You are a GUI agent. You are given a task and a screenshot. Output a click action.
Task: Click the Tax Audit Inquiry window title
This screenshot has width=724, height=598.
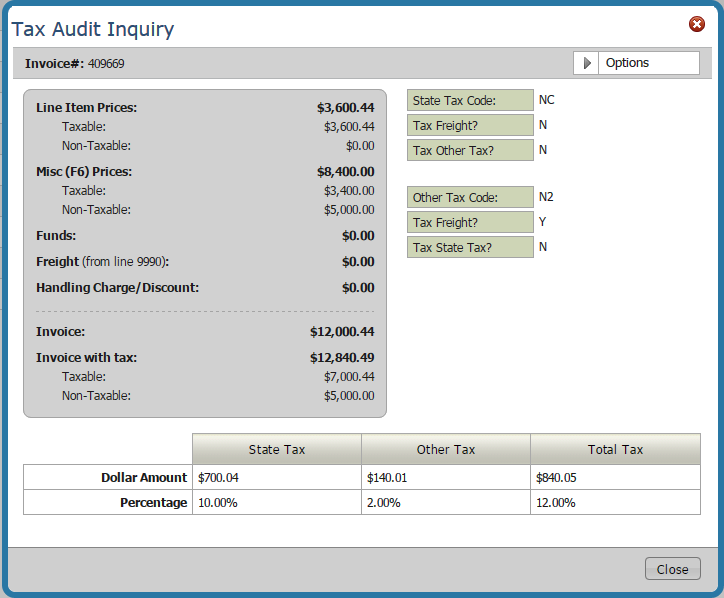(x=93, y=29)
